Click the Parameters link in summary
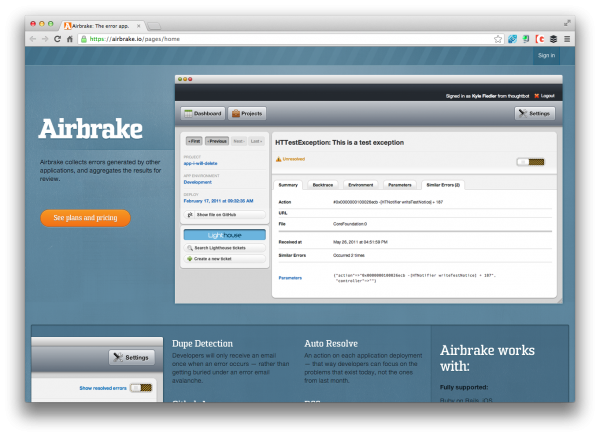Viewport: 600px width, 437px height. point(290,278)
